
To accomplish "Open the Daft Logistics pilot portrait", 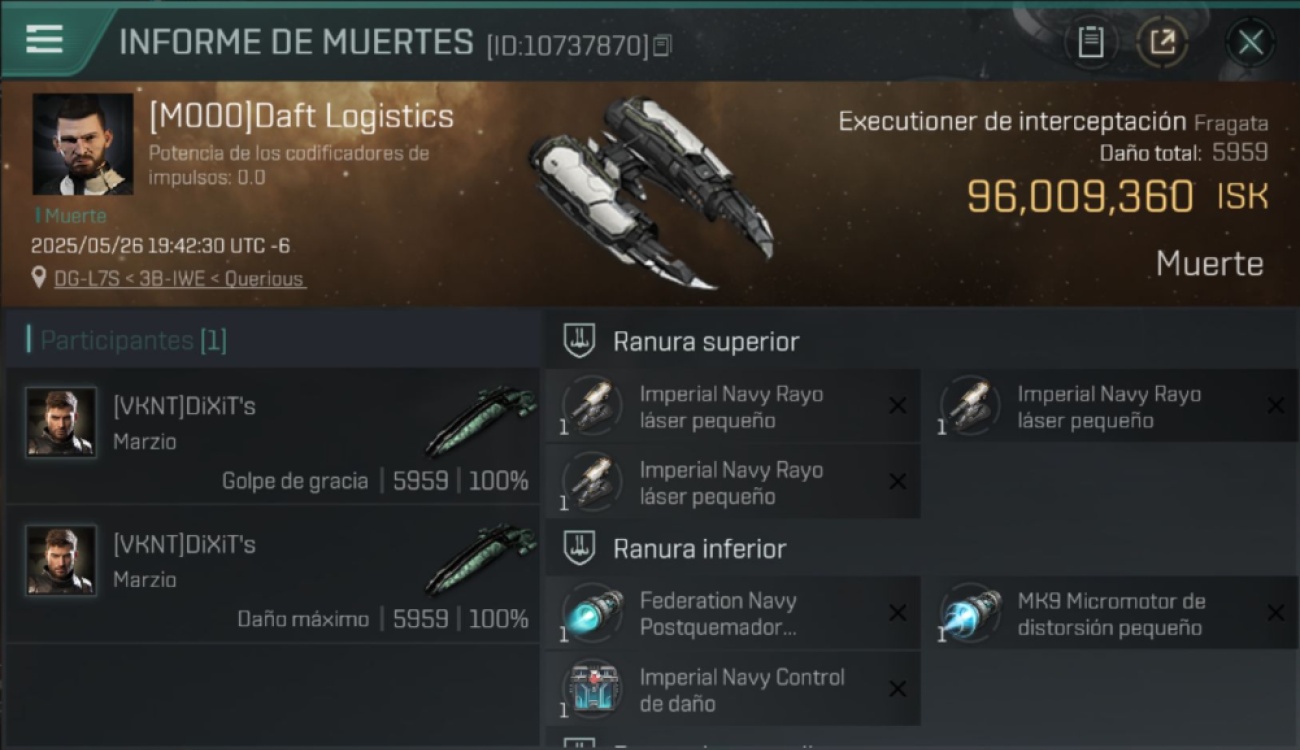I will (x=83, y=144).
